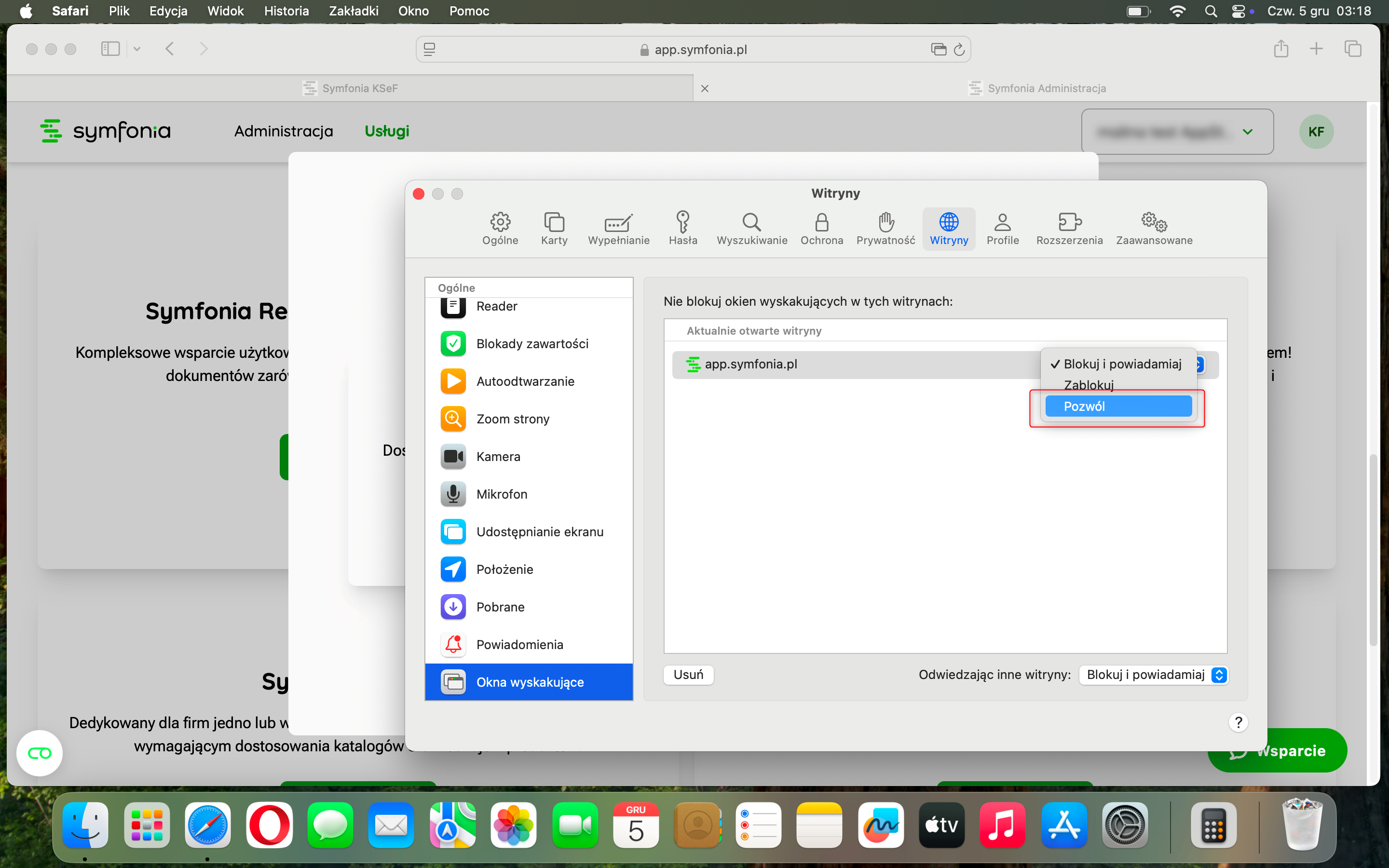The height and width of the screenshot is (868, 1389).
Task: Show the tab overview
Action: (1352, 49)
